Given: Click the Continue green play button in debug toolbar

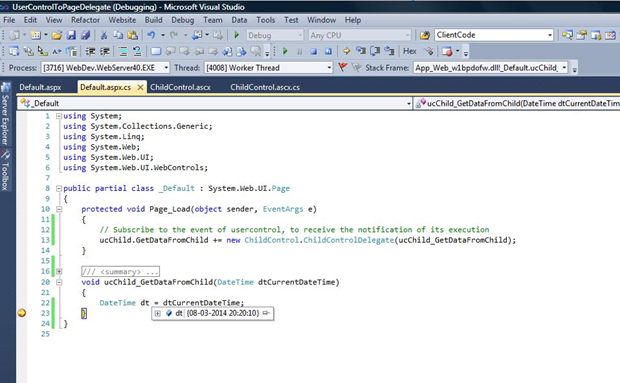Looking at the screenshot, I should [285, 51].
